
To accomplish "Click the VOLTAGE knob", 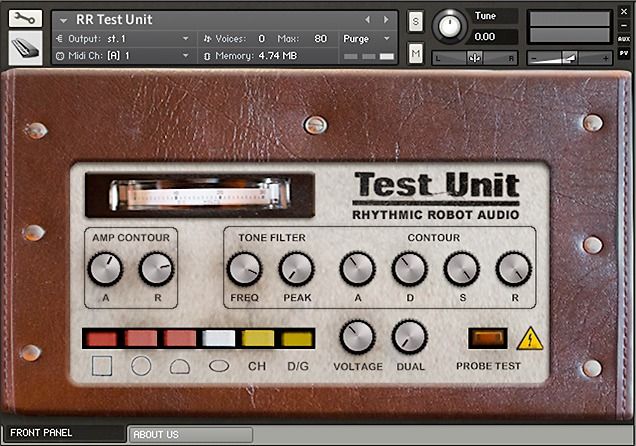I will coord(357,337).
